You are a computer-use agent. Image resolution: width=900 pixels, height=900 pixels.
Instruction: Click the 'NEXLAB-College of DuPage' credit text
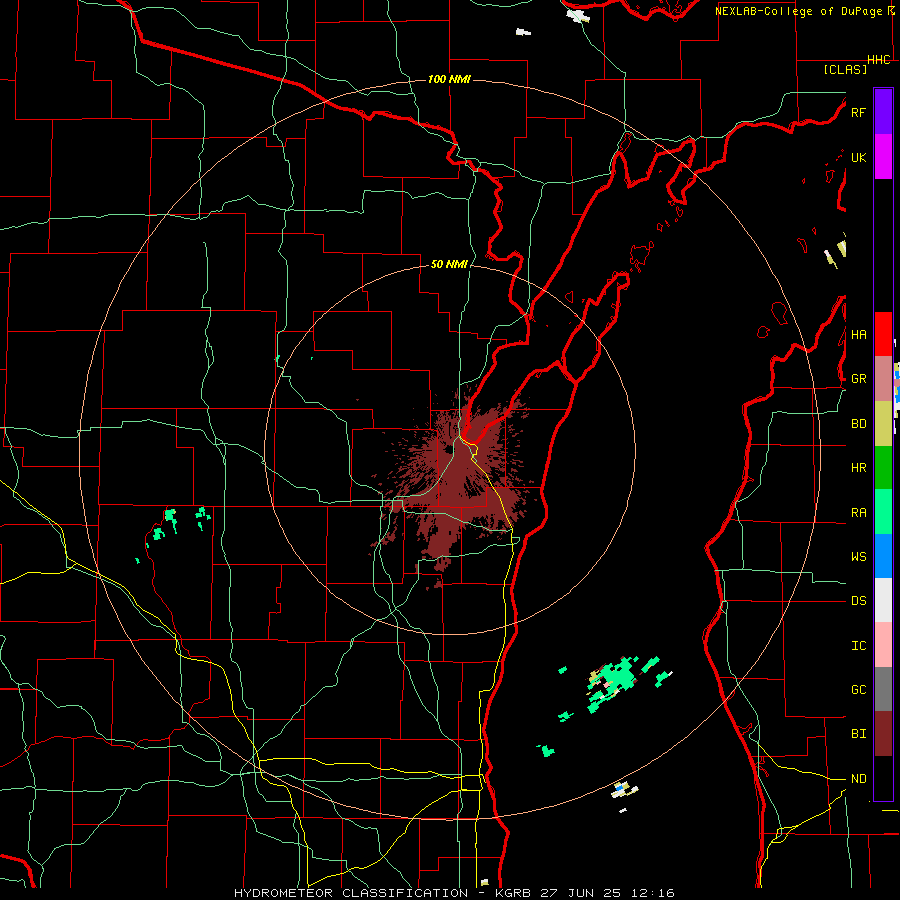pos(799,11)
